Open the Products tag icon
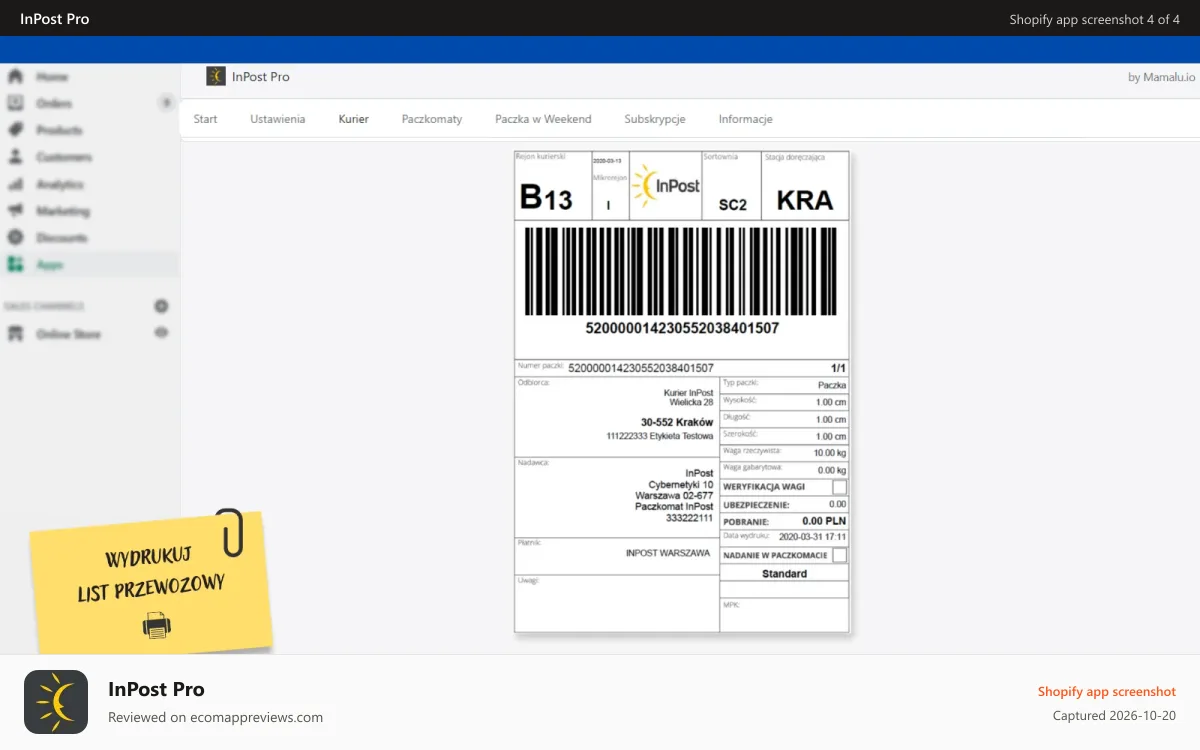 pyautogui.click(x=15, y=130)
